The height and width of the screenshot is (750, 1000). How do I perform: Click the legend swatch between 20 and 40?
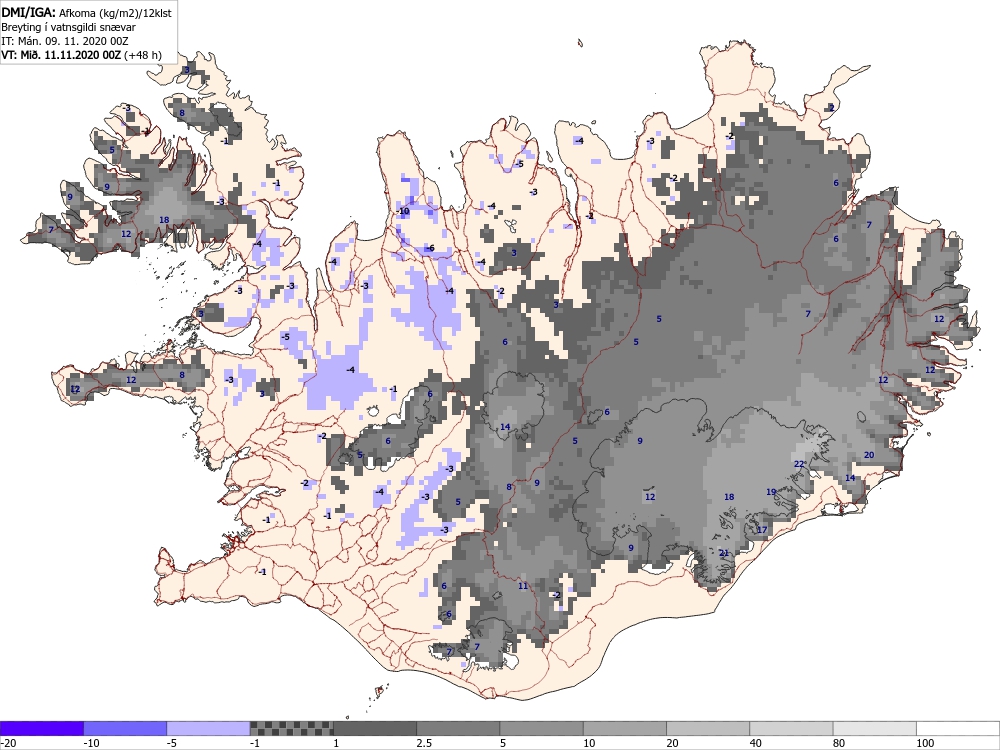coord(708,728)
